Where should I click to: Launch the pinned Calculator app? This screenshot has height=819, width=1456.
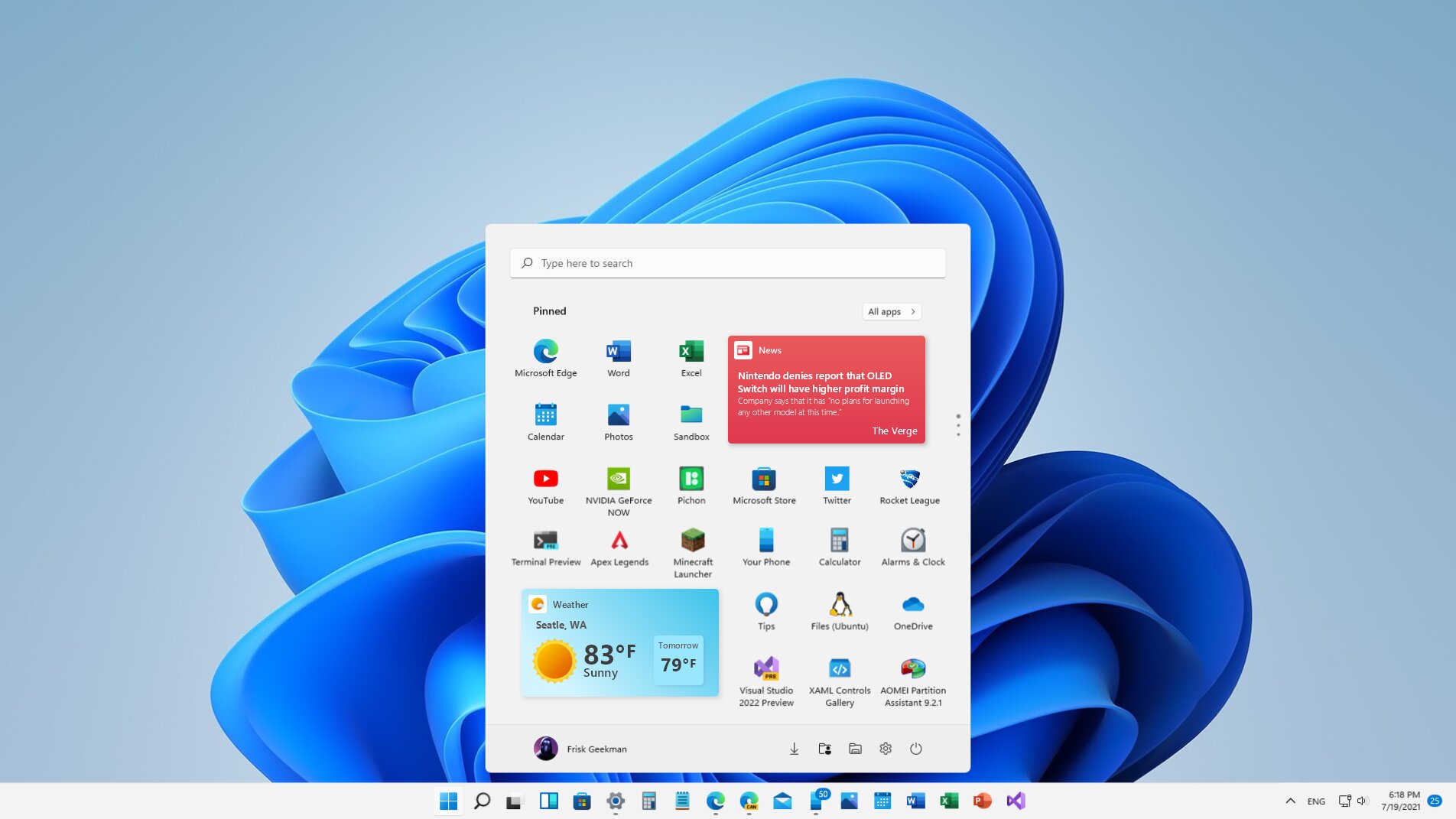click(x=839, y=548)
